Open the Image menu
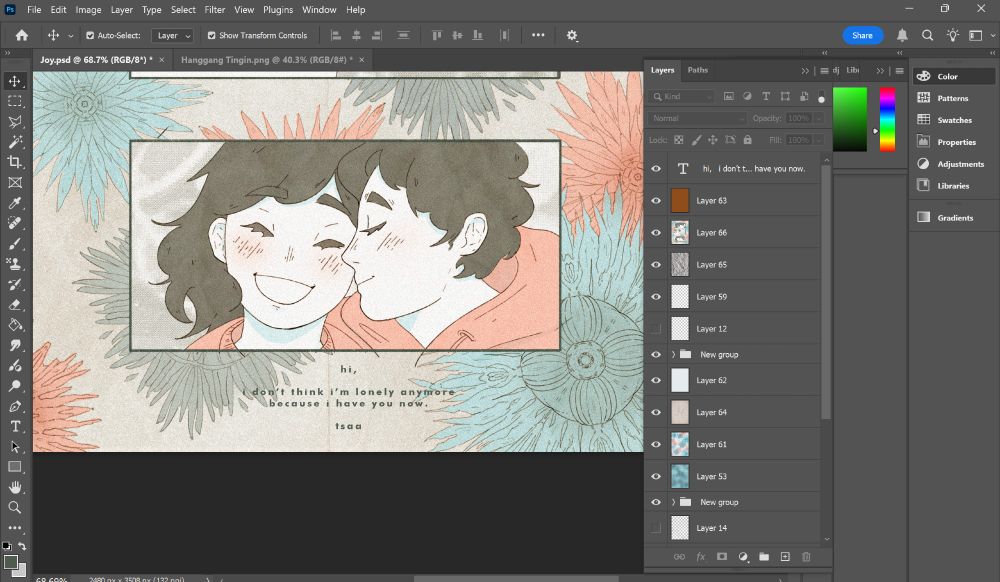The image size is (1000, 582). click(88, 10)
